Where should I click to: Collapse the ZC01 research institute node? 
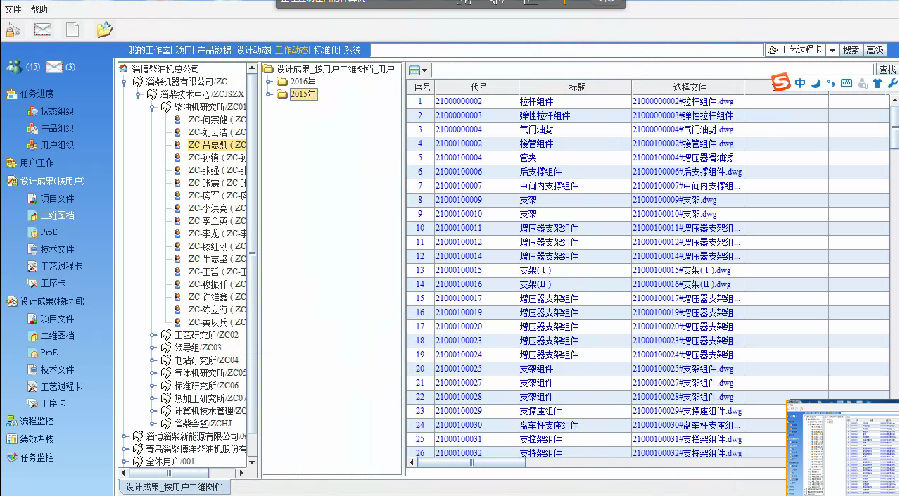(x=152, y=106)
